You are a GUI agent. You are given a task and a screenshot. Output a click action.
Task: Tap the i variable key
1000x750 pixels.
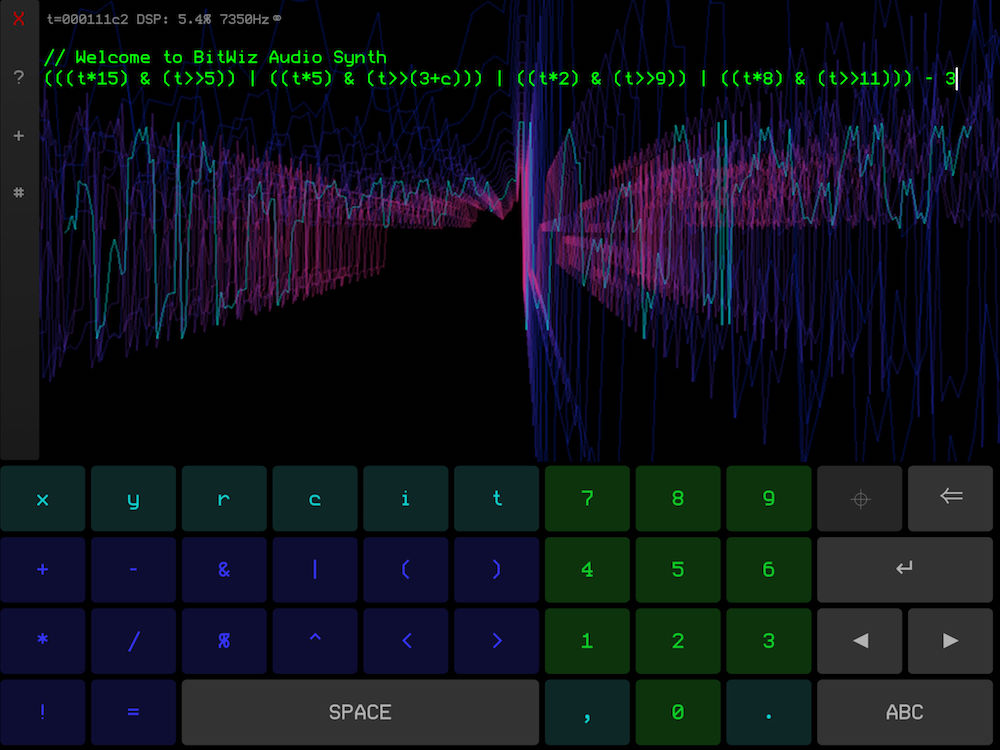click(406, 498)
